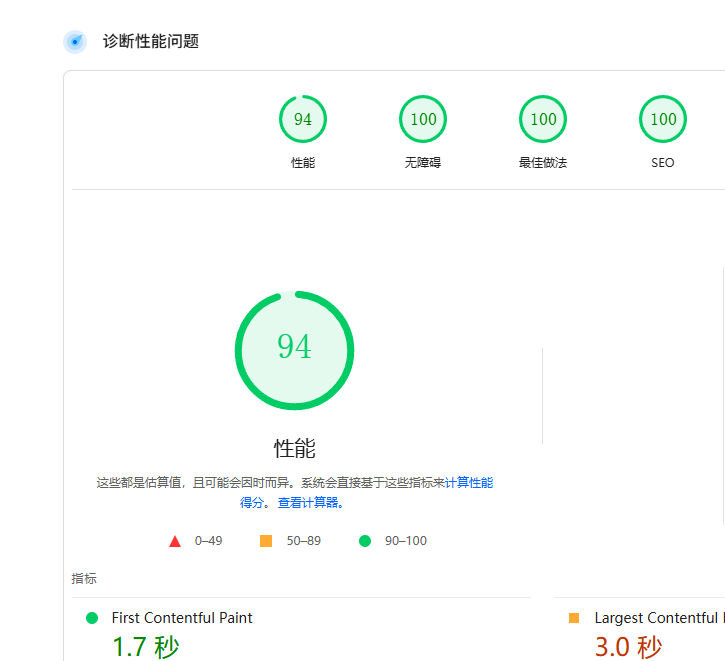Viewport: 725px width, 661px height.
Task: Click the red triangle 0–49 legend icon
Action: (x=175, y=541)
